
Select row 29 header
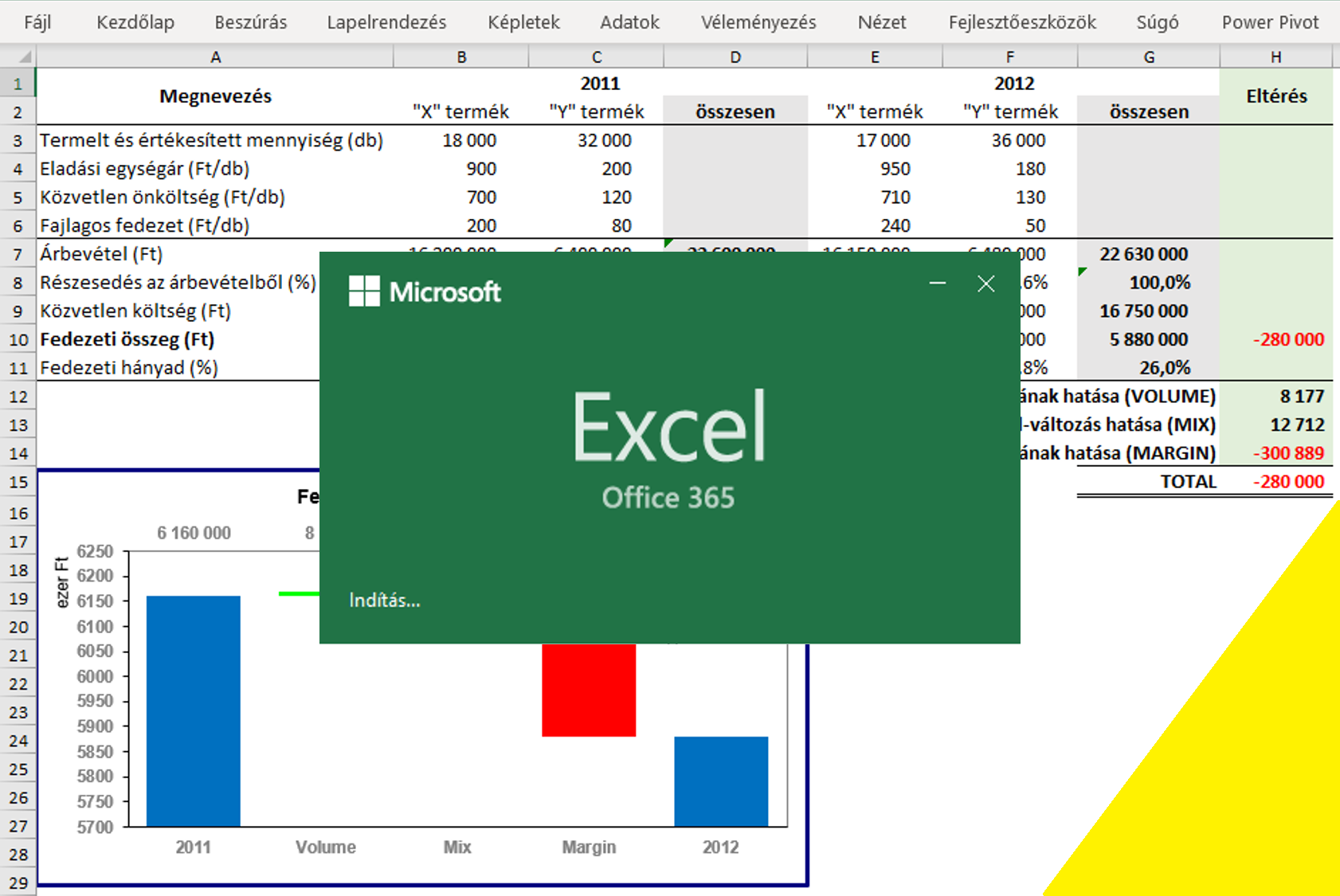pos(18,882)
